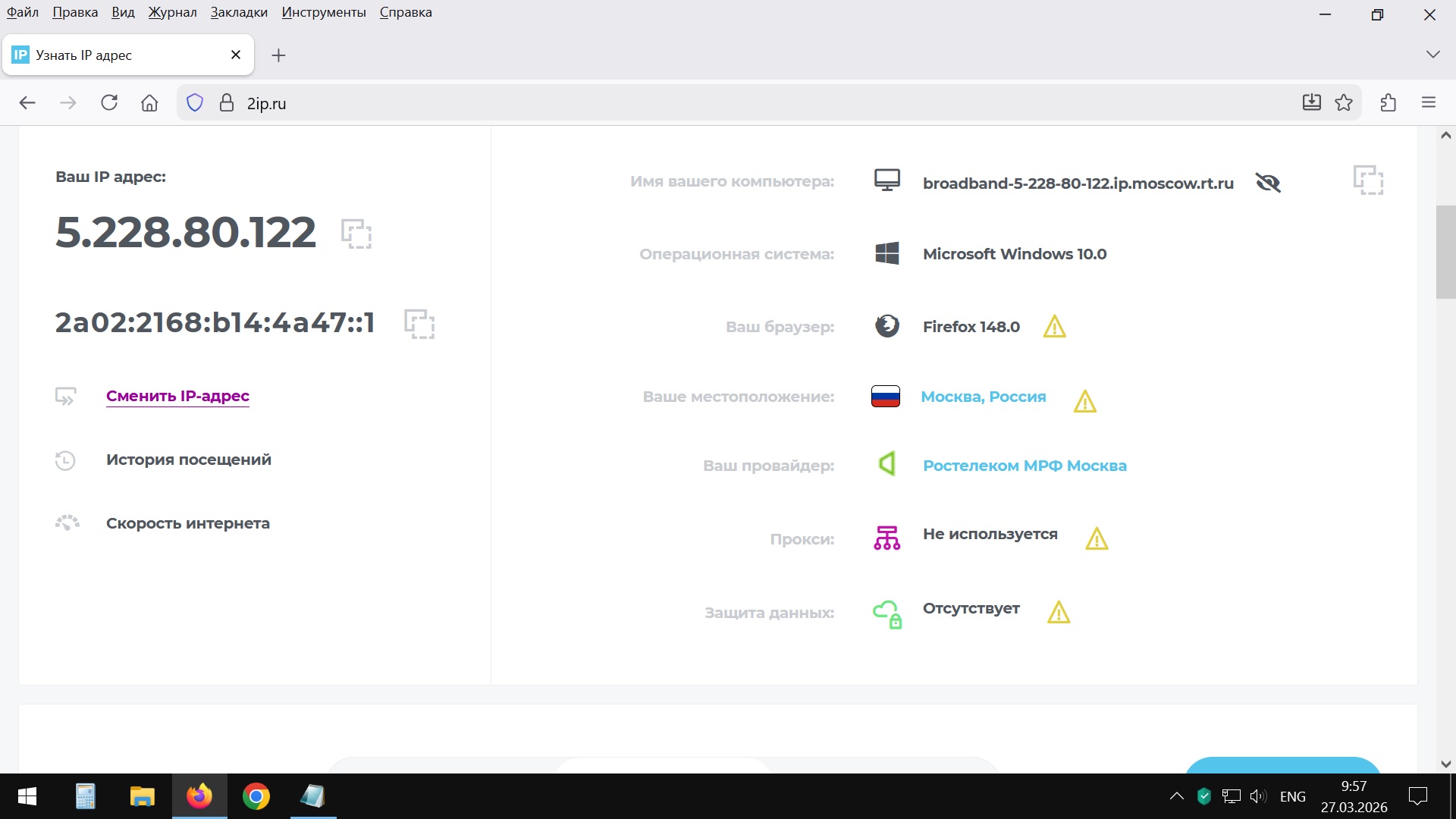The width and height of the screenshot is (1456, 819).
Task: Launch Google Chrome from the taskbar
Action: (256, 796)
